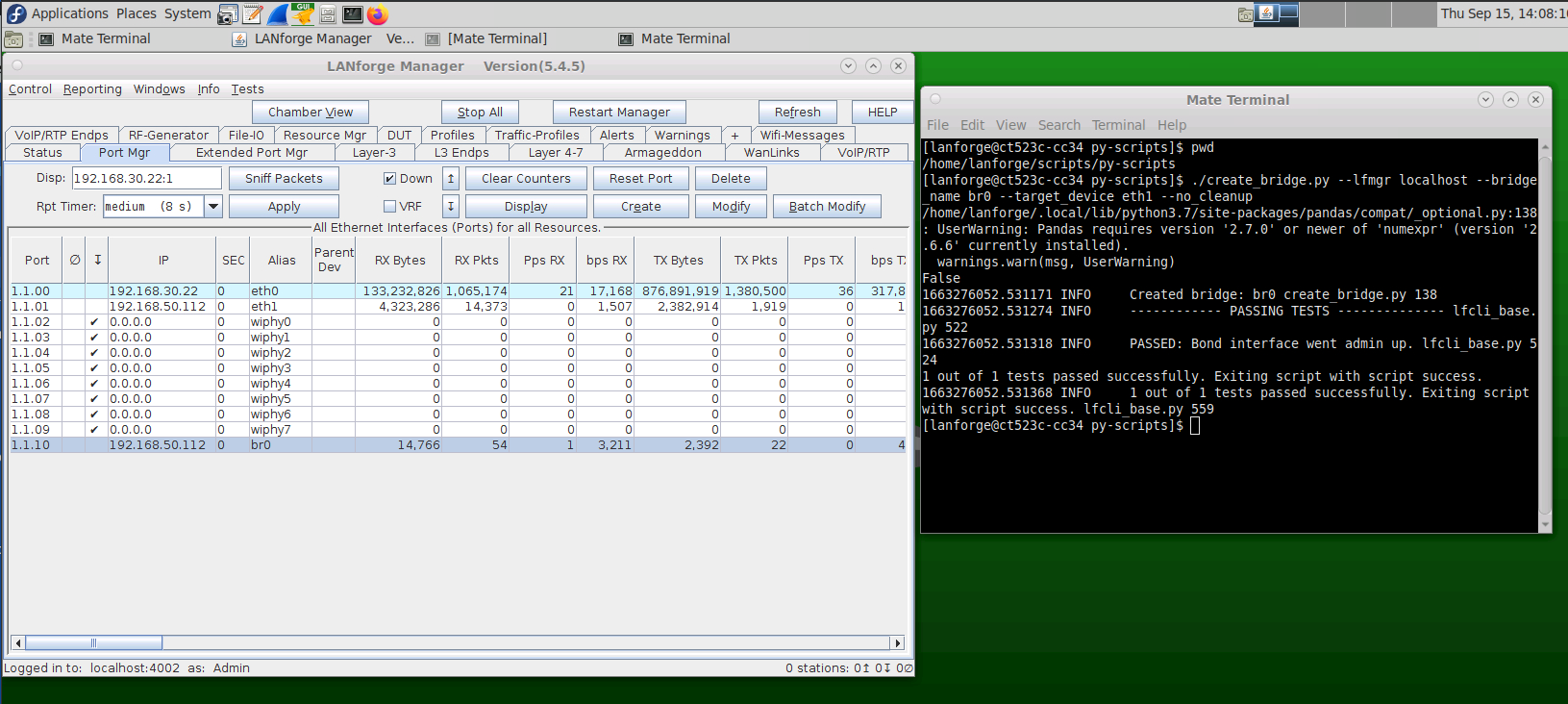Restore the bracketed [Mate Terminal] taskbar entry

pyautogui.click(x=486, y=39)
